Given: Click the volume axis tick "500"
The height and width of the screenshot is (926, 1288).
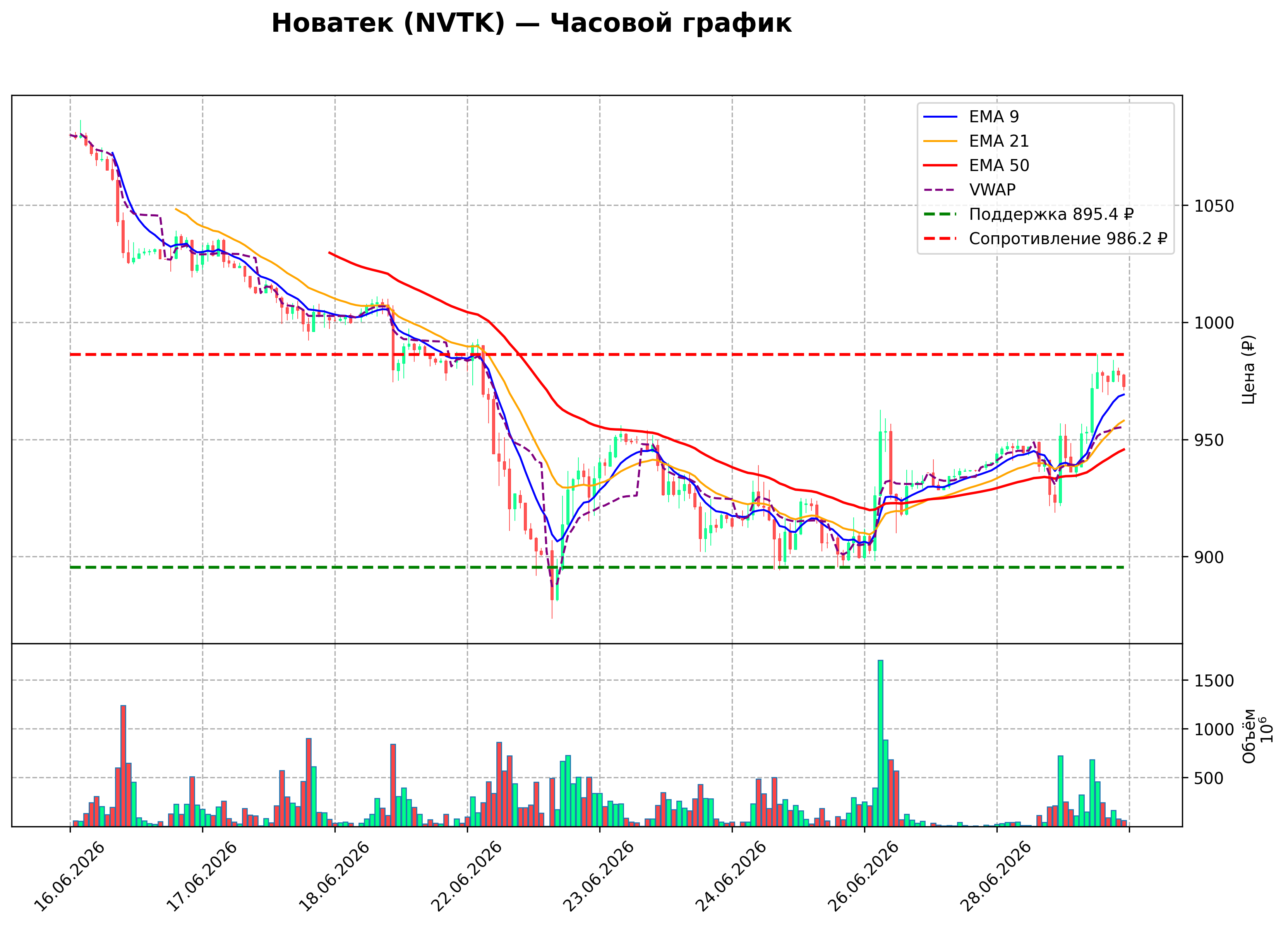Looking at the screenshot, I should click(1209, 778).
